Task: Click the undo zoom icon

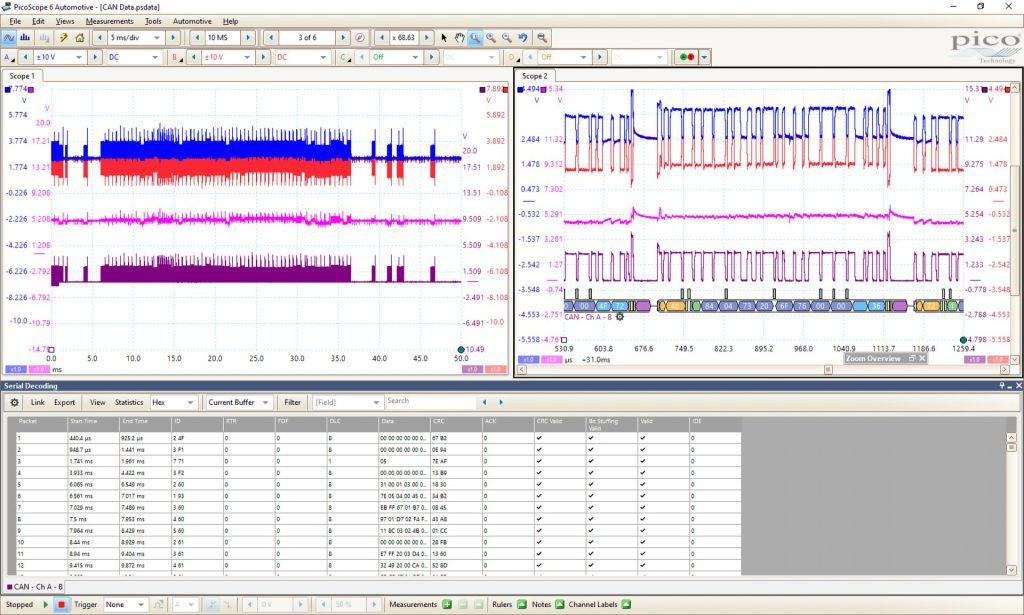Action: [x=522, y=38]
